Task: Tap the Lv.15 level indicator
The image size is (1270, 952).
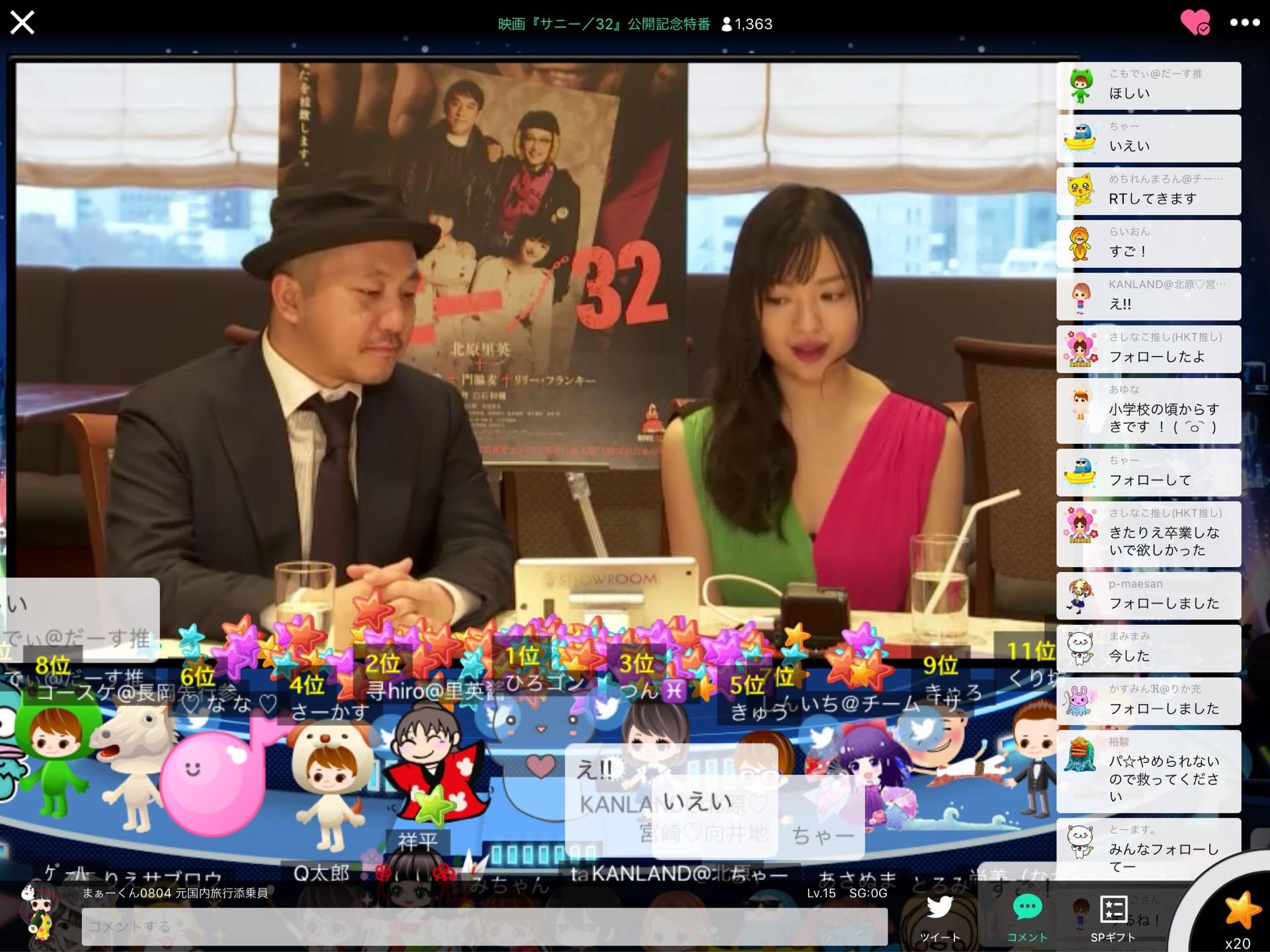Action: pos(821,893)
